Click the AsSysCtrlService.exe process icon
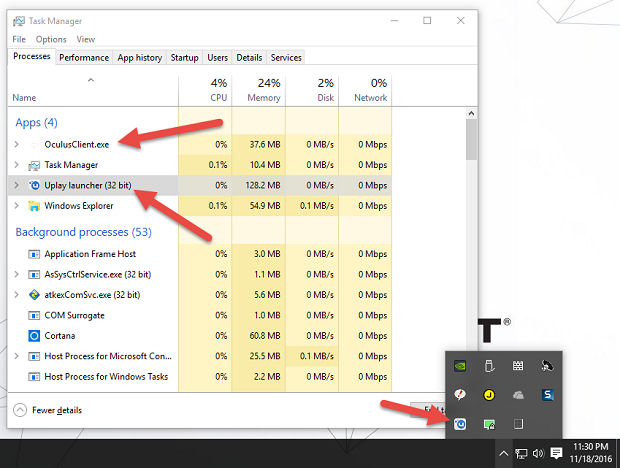Screen dimensions: 620x468 tap(34, 274)
